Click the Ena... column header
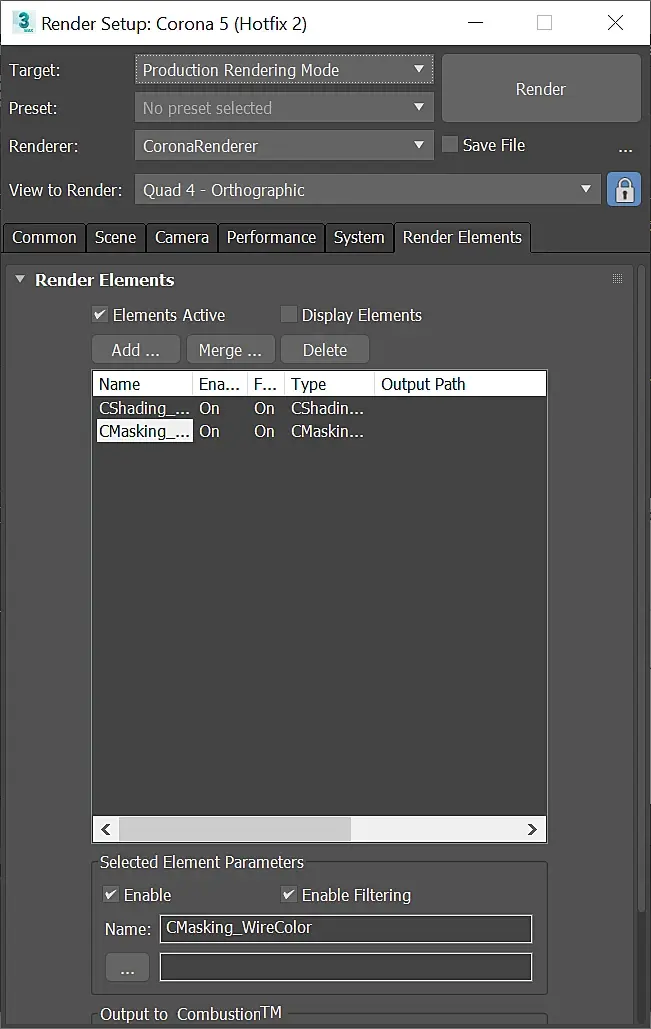 (x=220, y=384)
